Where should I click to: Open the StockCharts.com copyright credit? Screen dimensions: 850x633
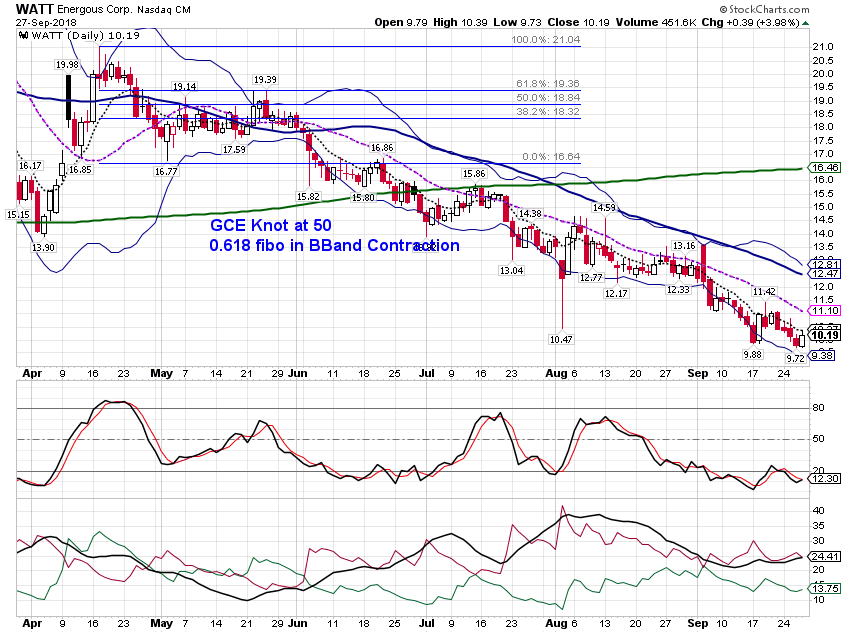pos(764,9)
